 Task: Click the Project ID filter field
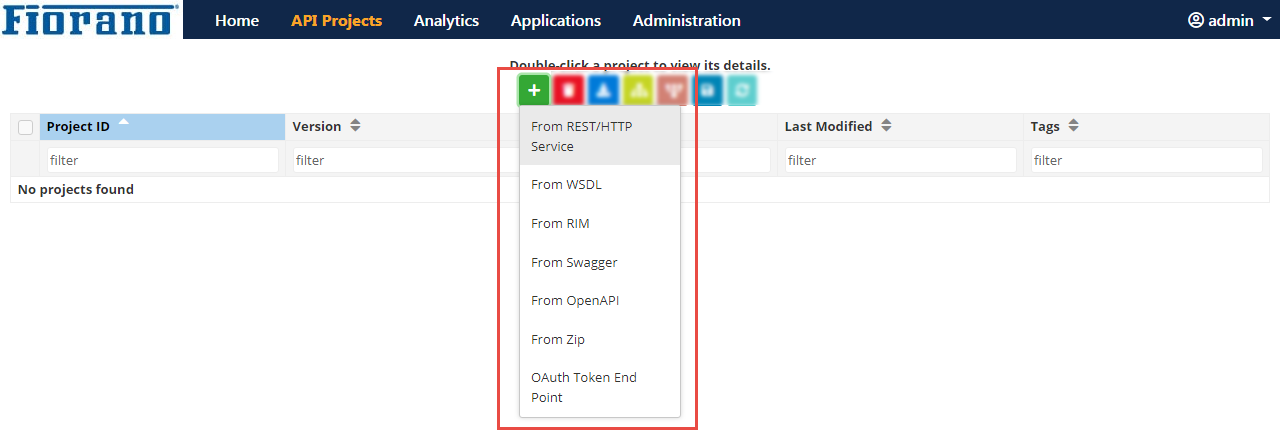(162, 160)
